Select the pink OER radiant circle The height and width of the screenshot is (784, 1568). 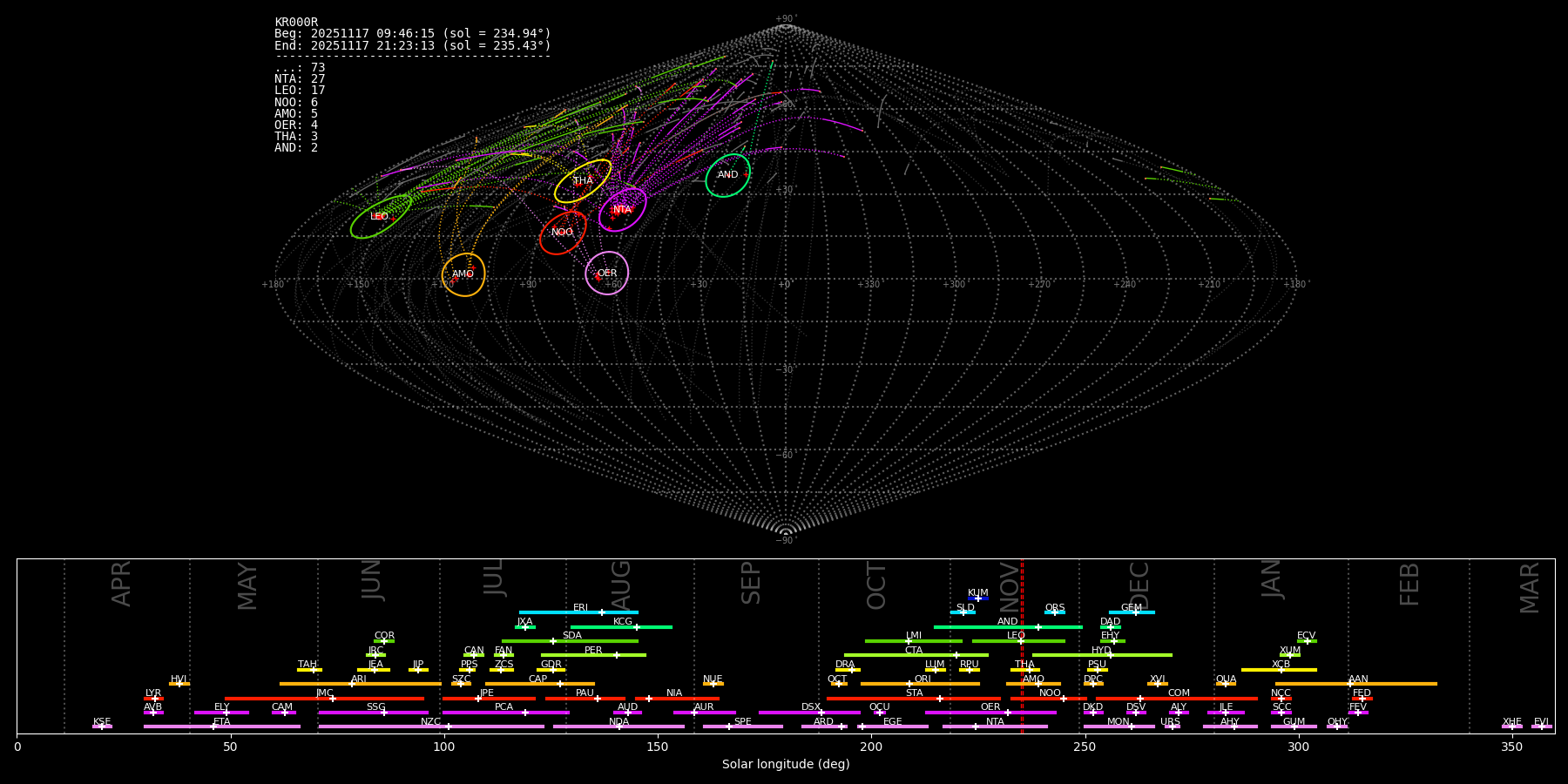click(607, 274)
